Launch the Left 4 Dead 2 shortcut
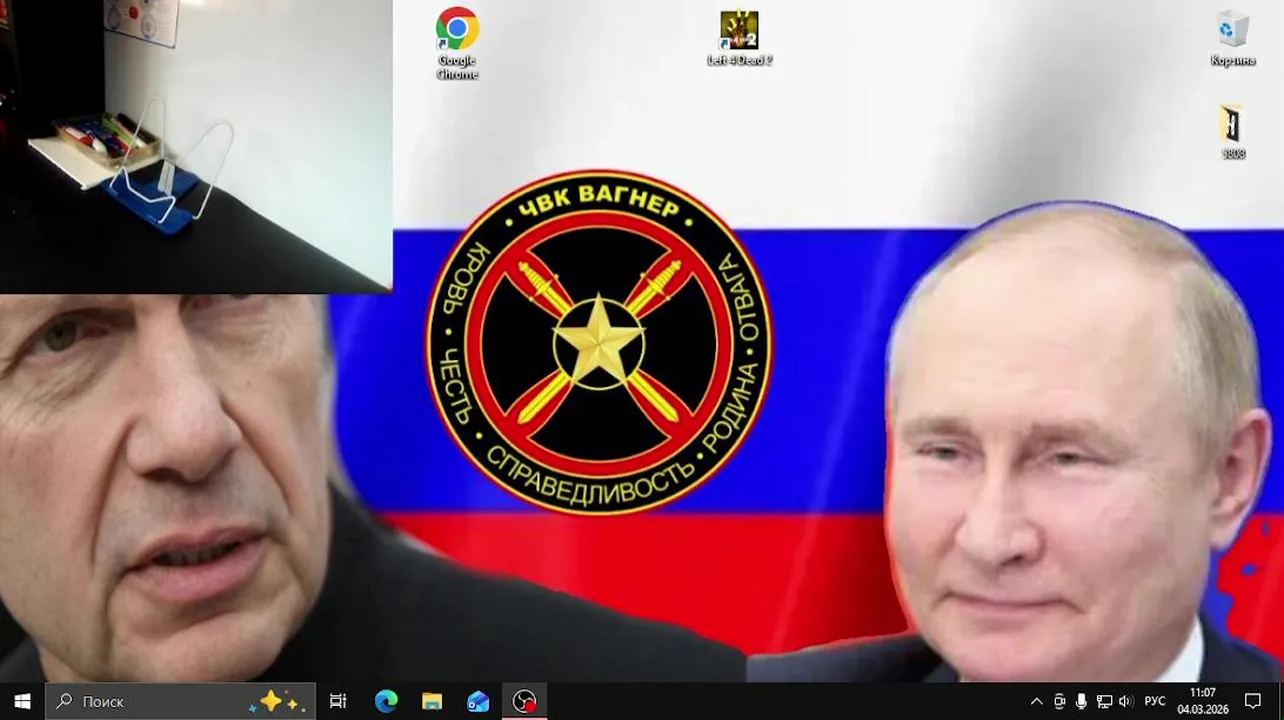1284x720 pixels. click(x=739, y=39)
